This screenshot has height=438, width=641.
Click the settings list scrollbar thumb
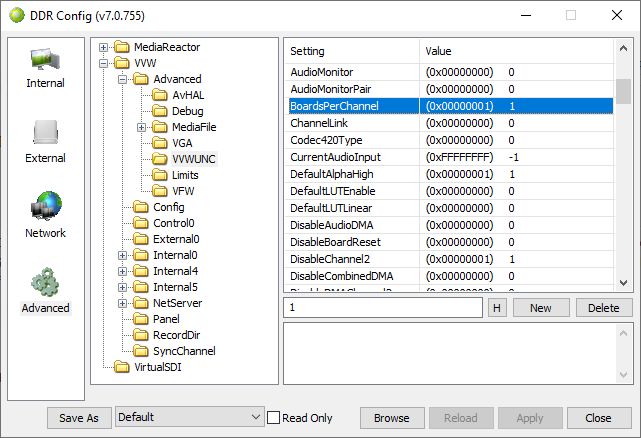(623, 92)
